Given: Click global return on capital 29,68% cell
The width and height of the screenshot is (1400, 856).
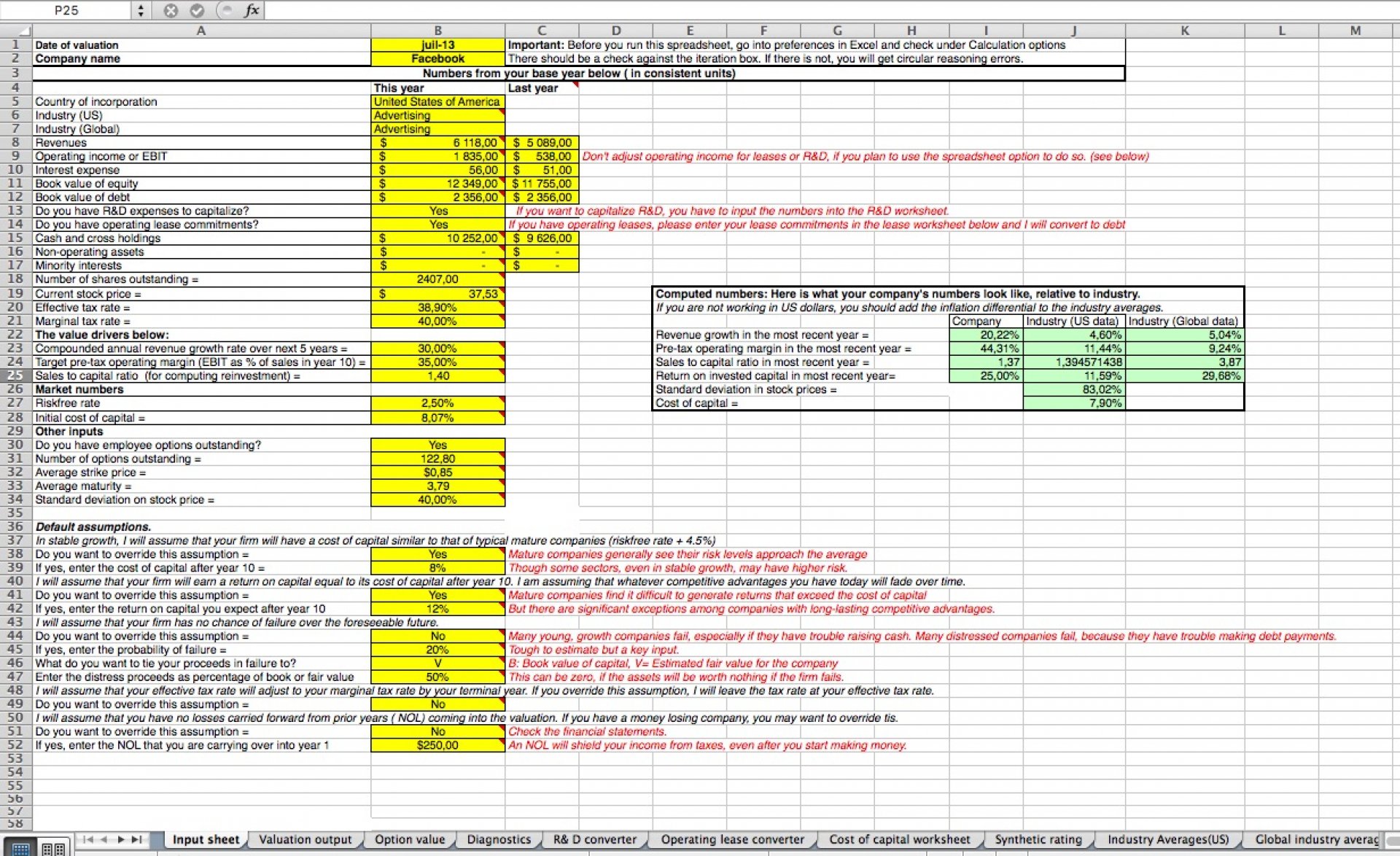Looking at the screenshot, I should pyautogui.click(x=1184, y=376).
